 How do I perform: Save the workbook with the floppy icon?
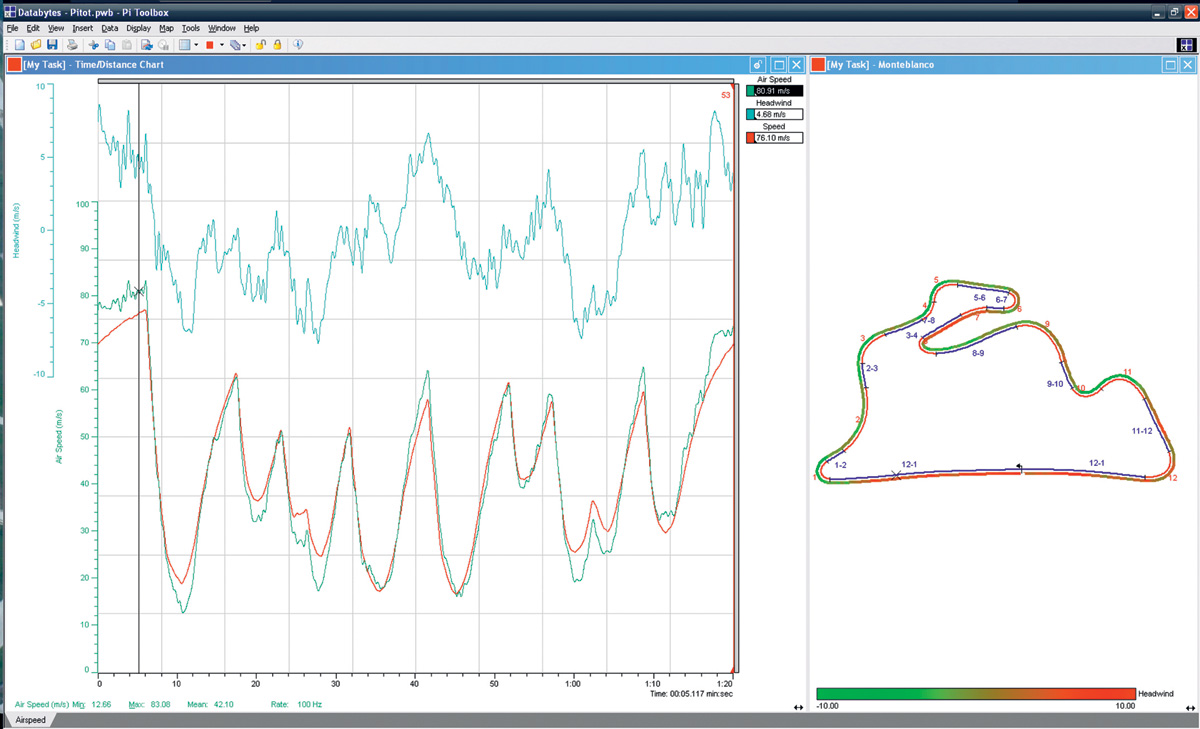[x=51, y=45]
